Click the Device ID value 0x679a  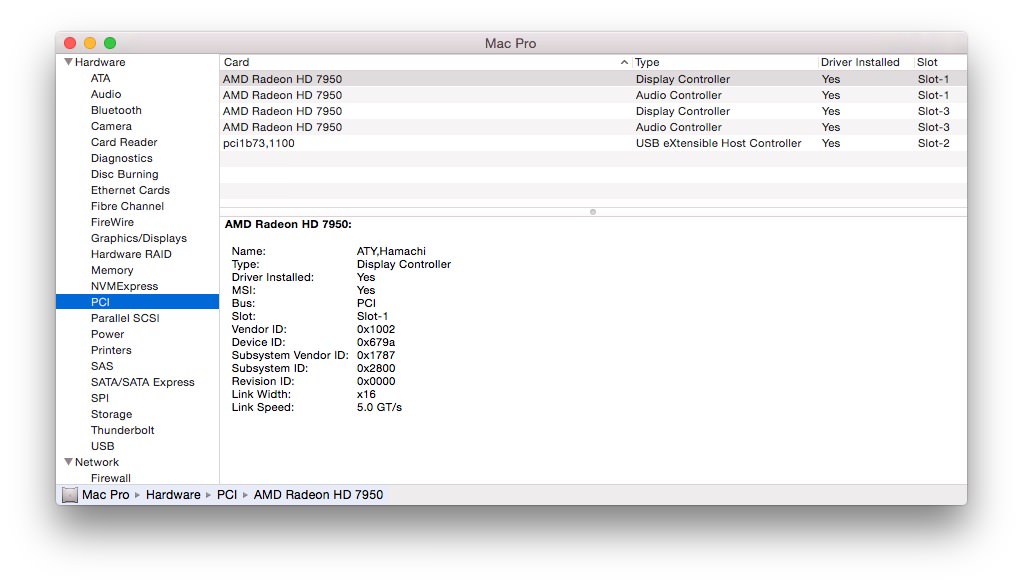pos(376,342)
